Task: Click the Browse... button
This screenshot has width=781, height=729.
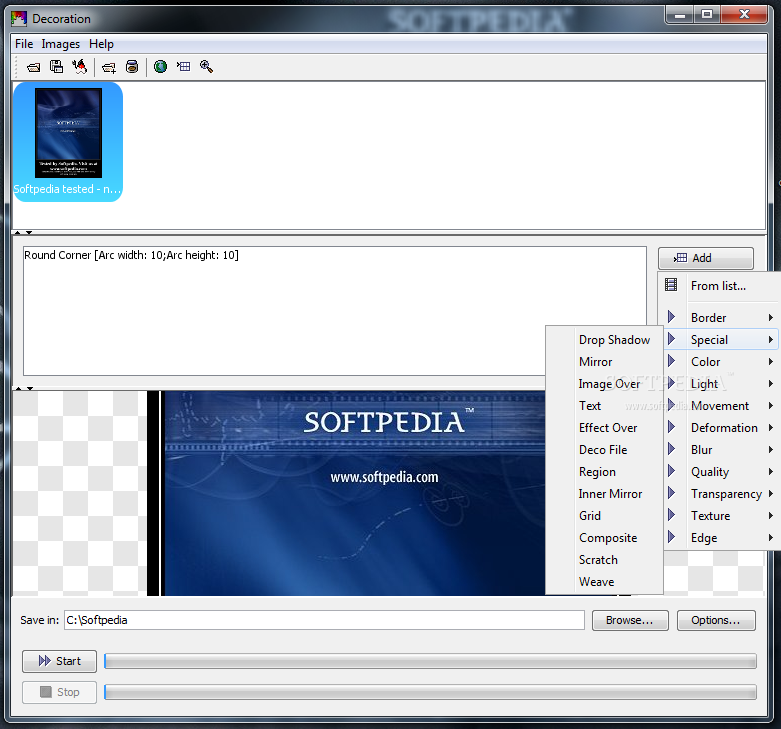Action: point(630,620)
